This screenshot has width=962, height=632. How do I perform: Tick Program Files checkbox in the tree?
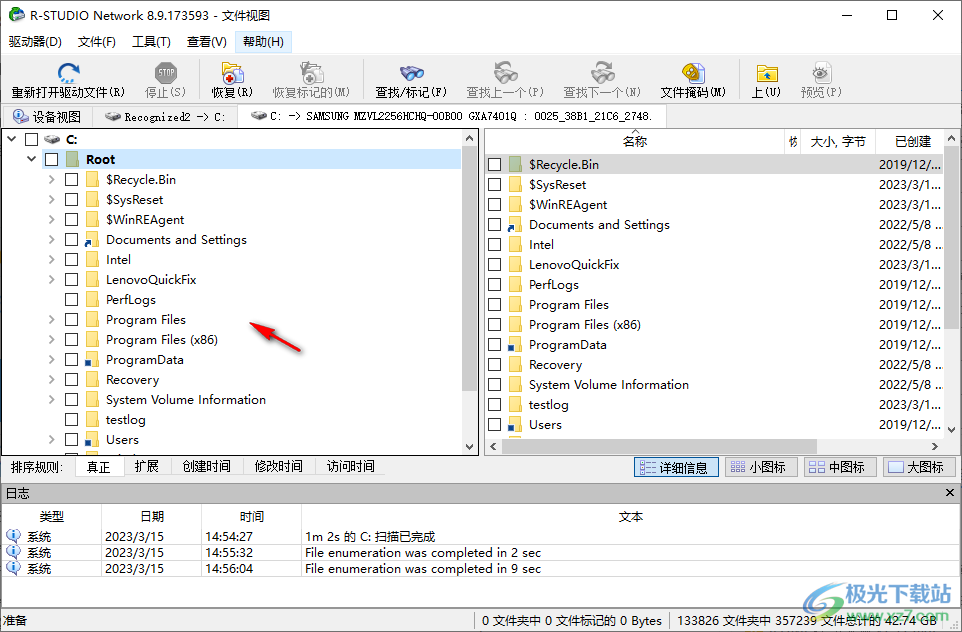[x=71, y=320]
